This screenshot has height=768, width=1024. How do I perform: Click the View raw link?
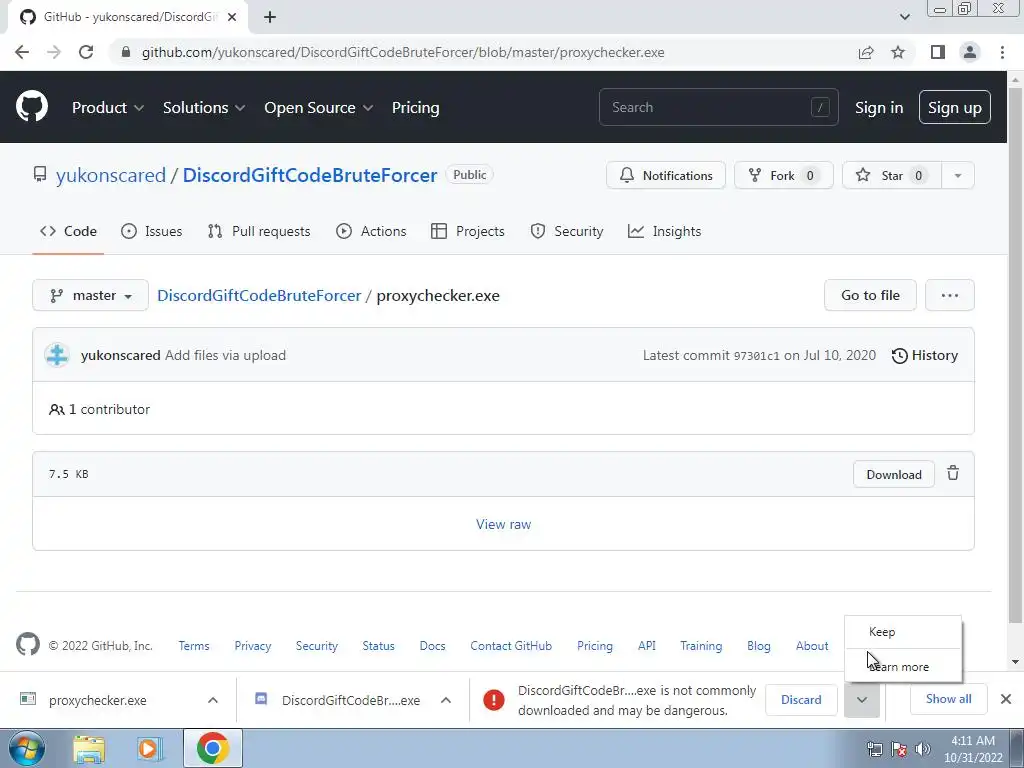click(x=504, y=524)
